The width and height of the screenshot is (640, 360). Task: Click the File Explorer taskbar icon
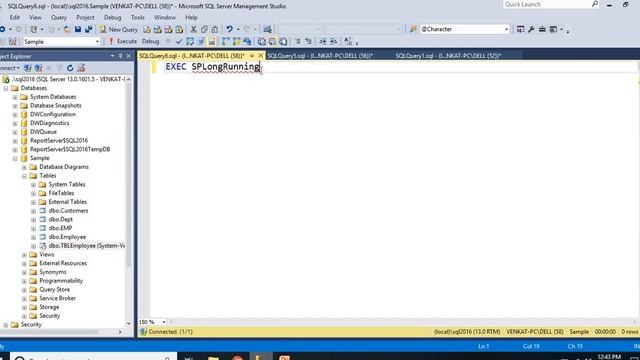[x=213, y=358]
